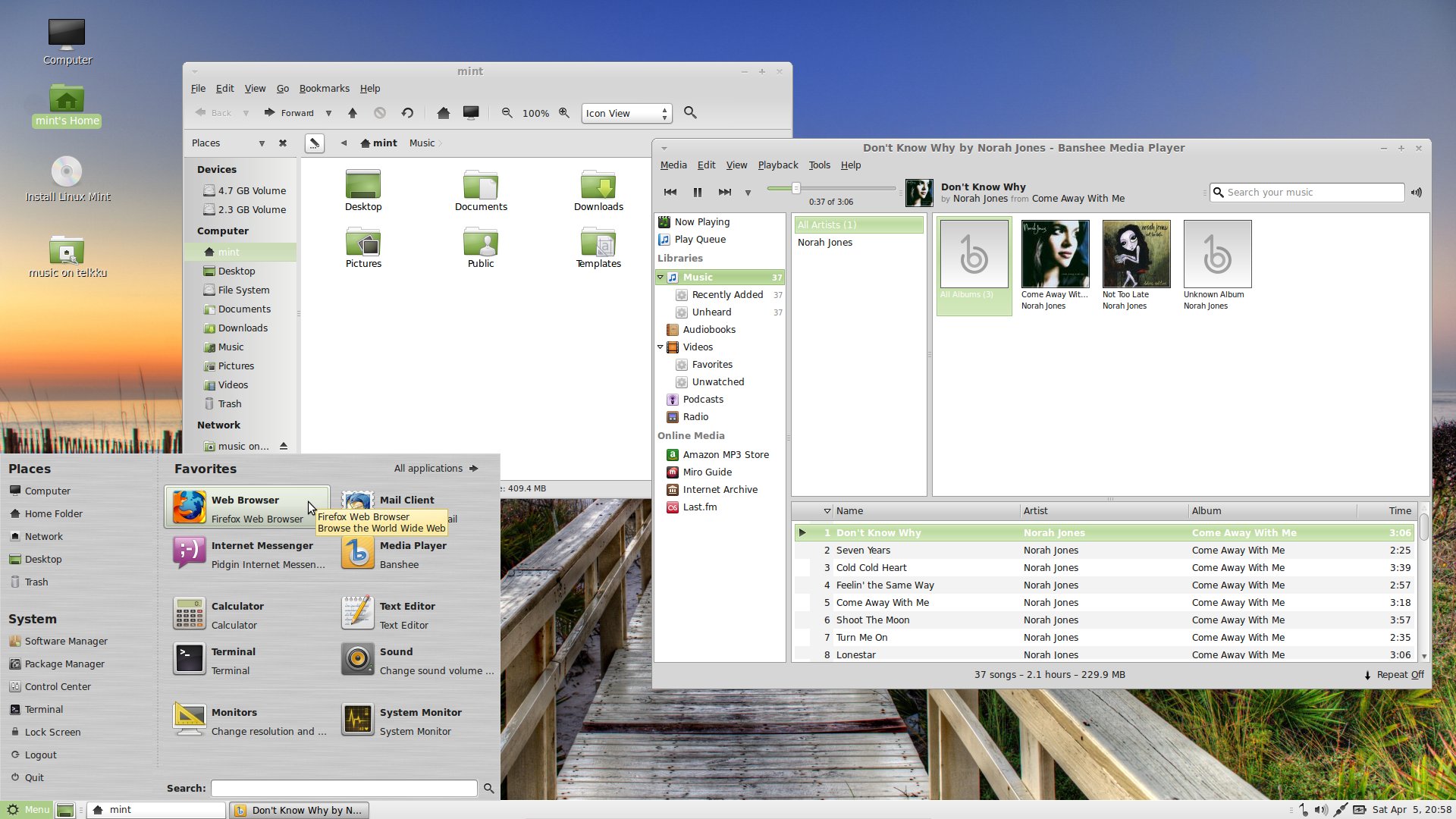1456x819 pixels.
Task: Open Icon View mode dropdown
Action: 626,114
